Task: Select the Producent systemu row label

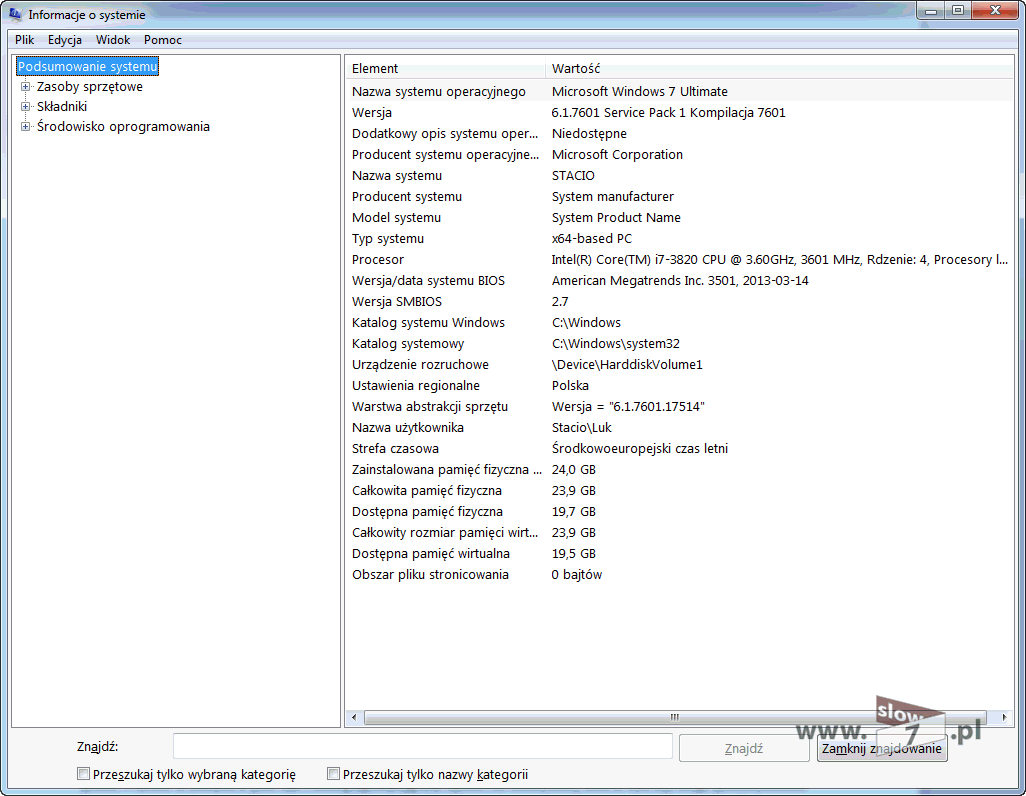Action: [x=406, y=196]
